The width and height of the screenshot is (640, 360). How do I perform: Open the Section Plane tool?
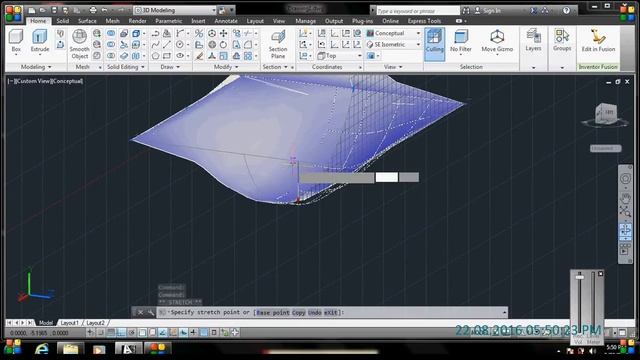278,44
